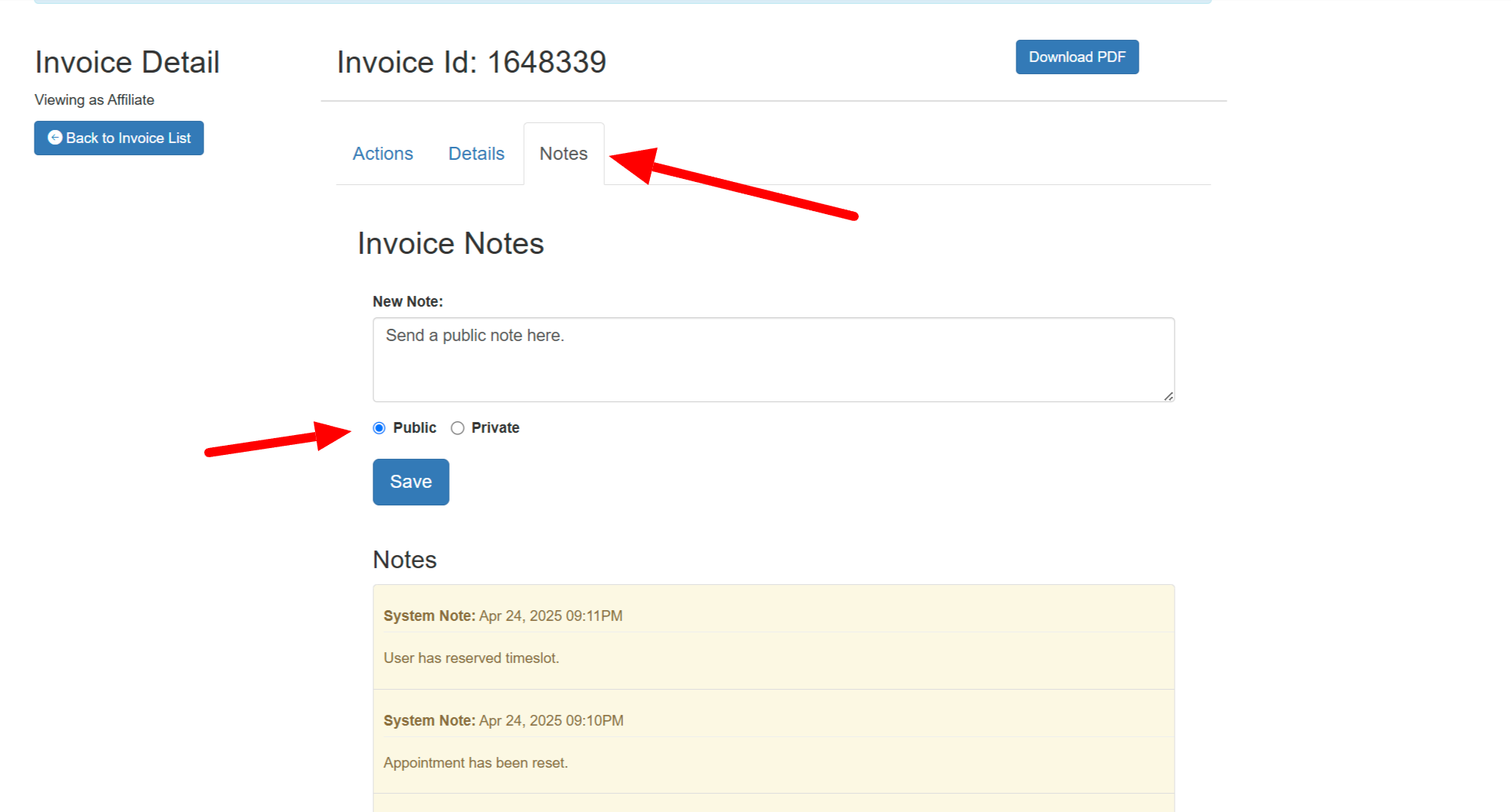This screenshot has height=812, width=1511.
Task: Click the Public option label text
Action: [x=414, y=428]
